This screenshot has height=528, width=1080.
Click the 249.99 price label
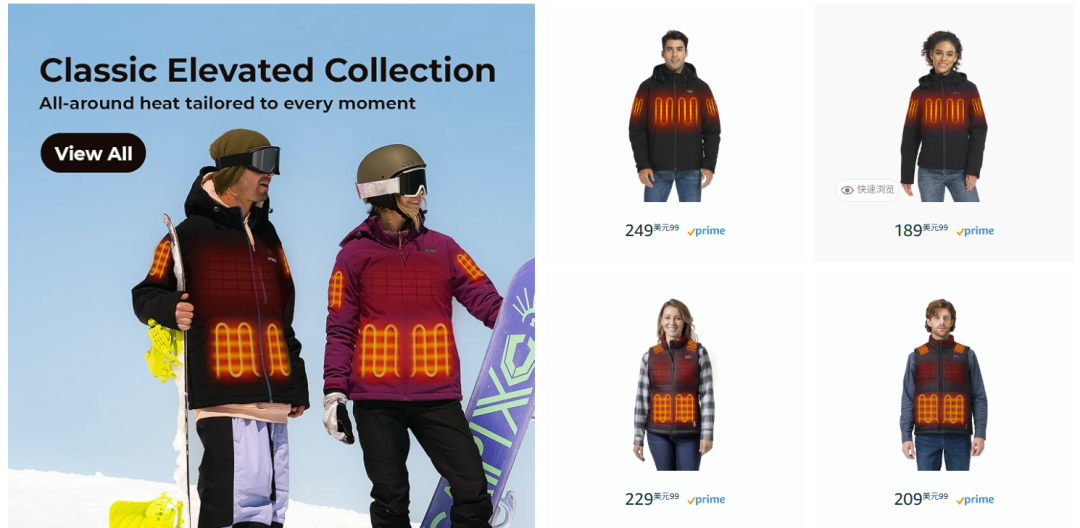tap(652, 230)
